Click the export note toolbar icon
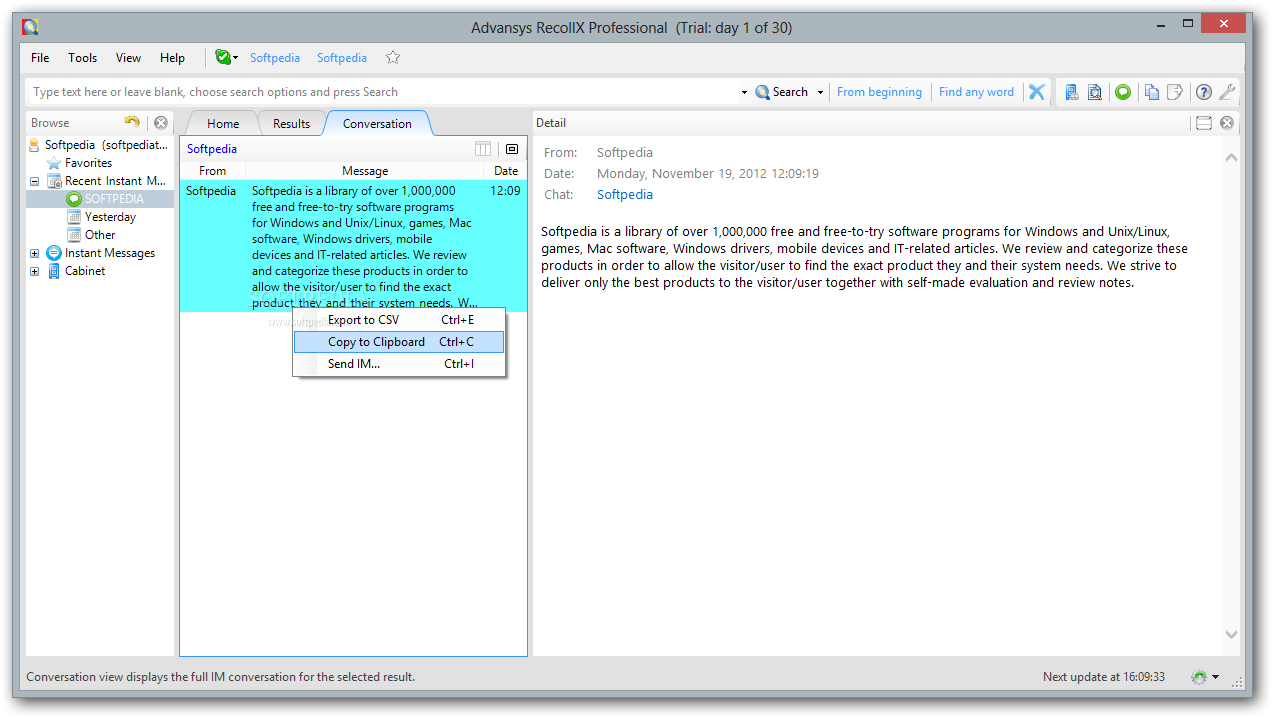Image resolution: width=1273 pixels, height=718 pixels. point(1175,92)
